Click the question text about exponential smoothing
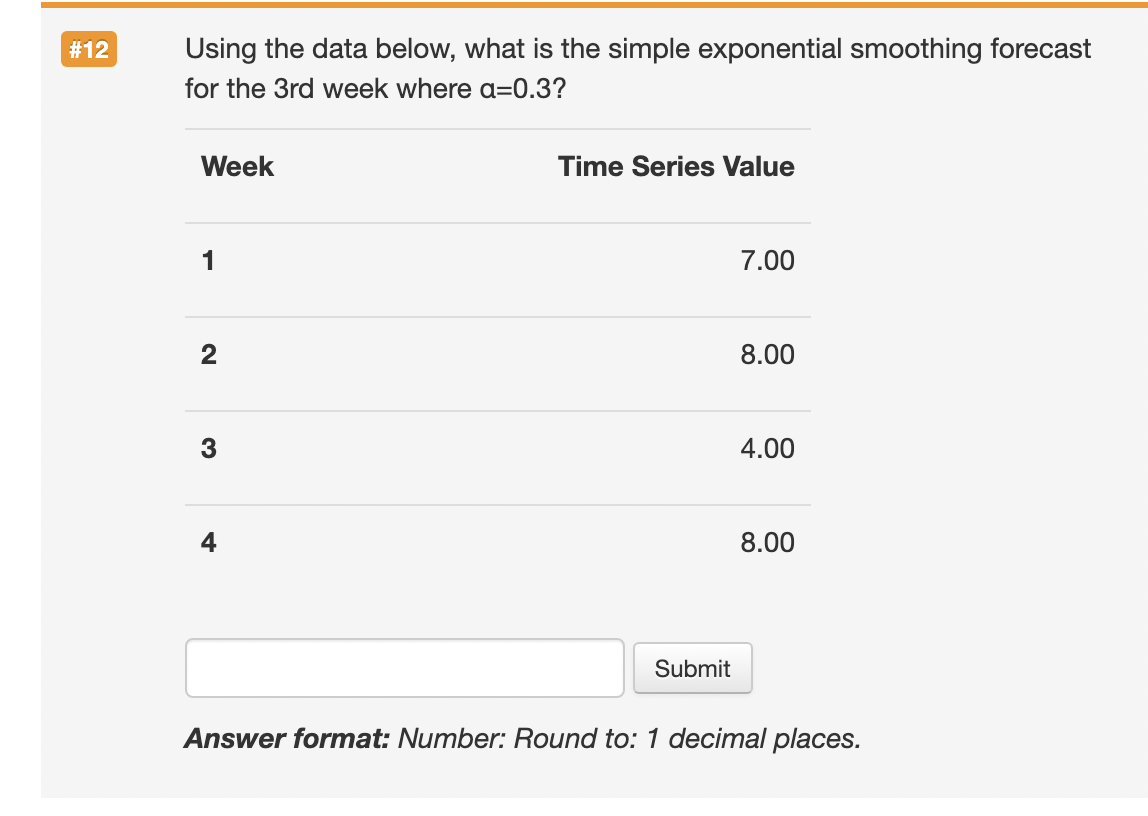The image size is (1148, 816). pyautogui.click(x=637, y=48)
